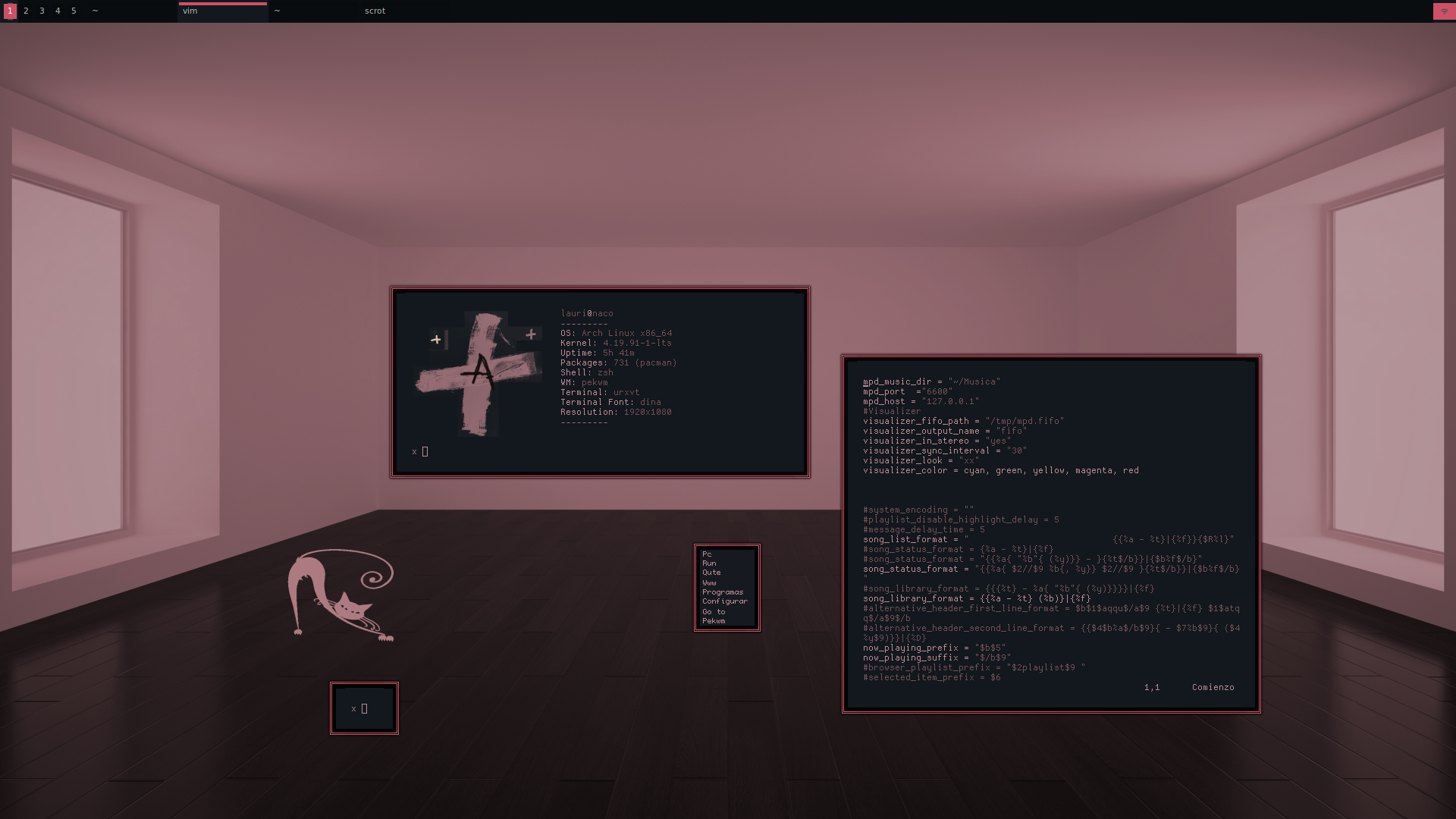The height and width of the screenshot is (819, 1456).
Task: Switch to workspace 1
Action: coord(10,11)
